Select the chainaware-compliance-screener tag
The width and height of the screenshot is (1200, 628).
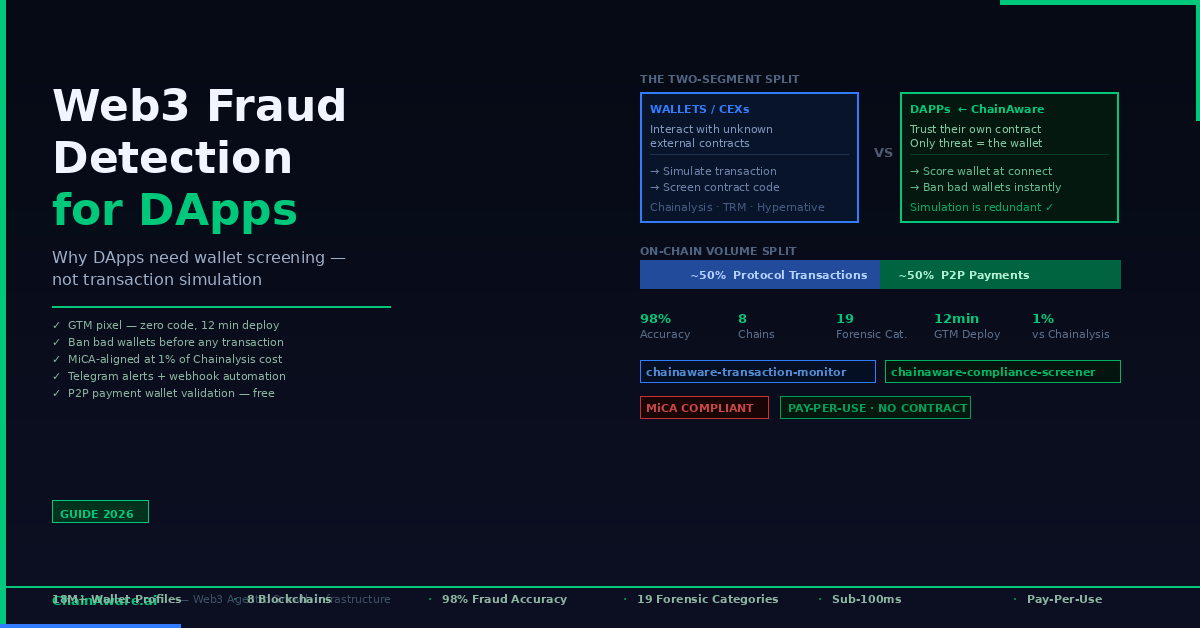[1002, 372]
